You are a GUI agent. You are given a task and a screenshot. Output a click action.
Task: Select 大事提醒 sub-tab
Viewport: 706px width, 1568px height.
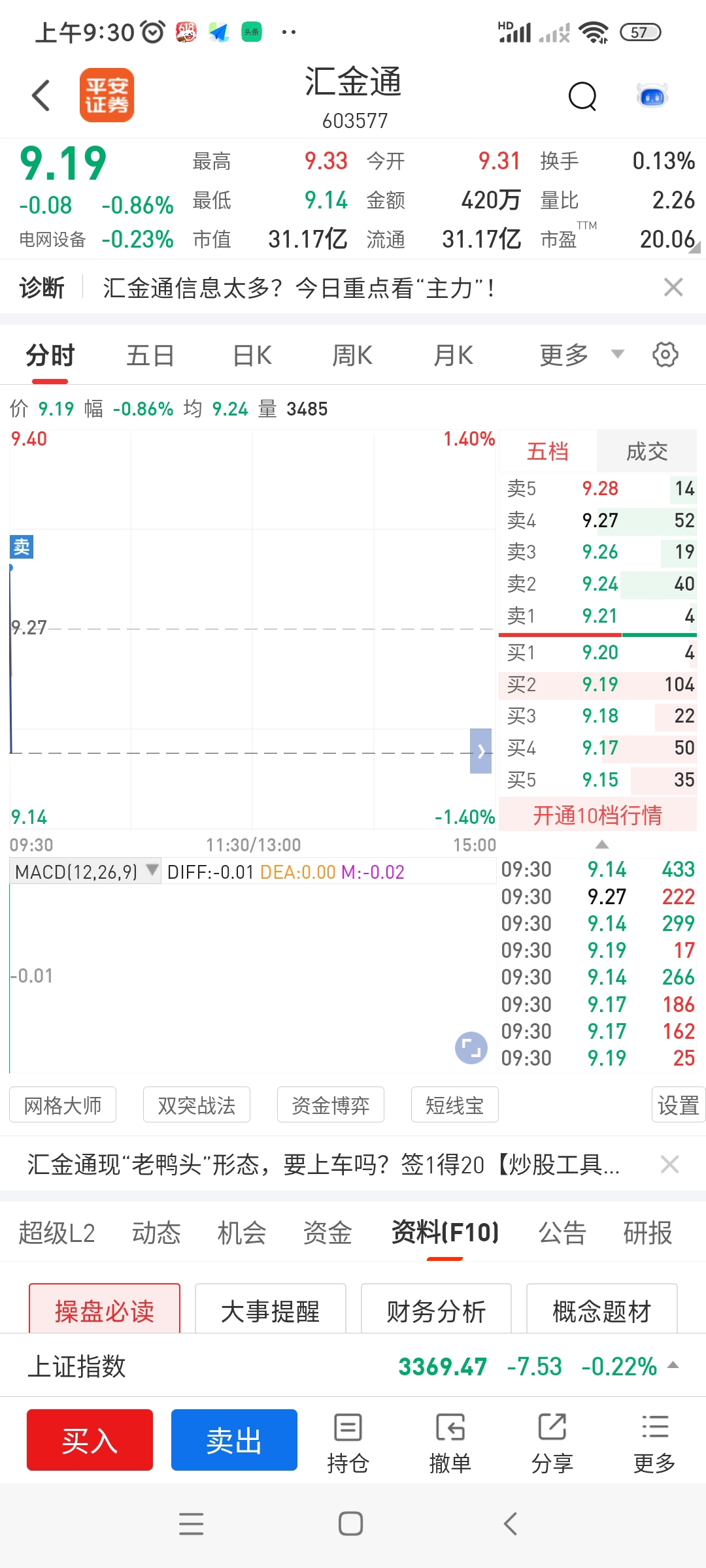click(271, 1309)
